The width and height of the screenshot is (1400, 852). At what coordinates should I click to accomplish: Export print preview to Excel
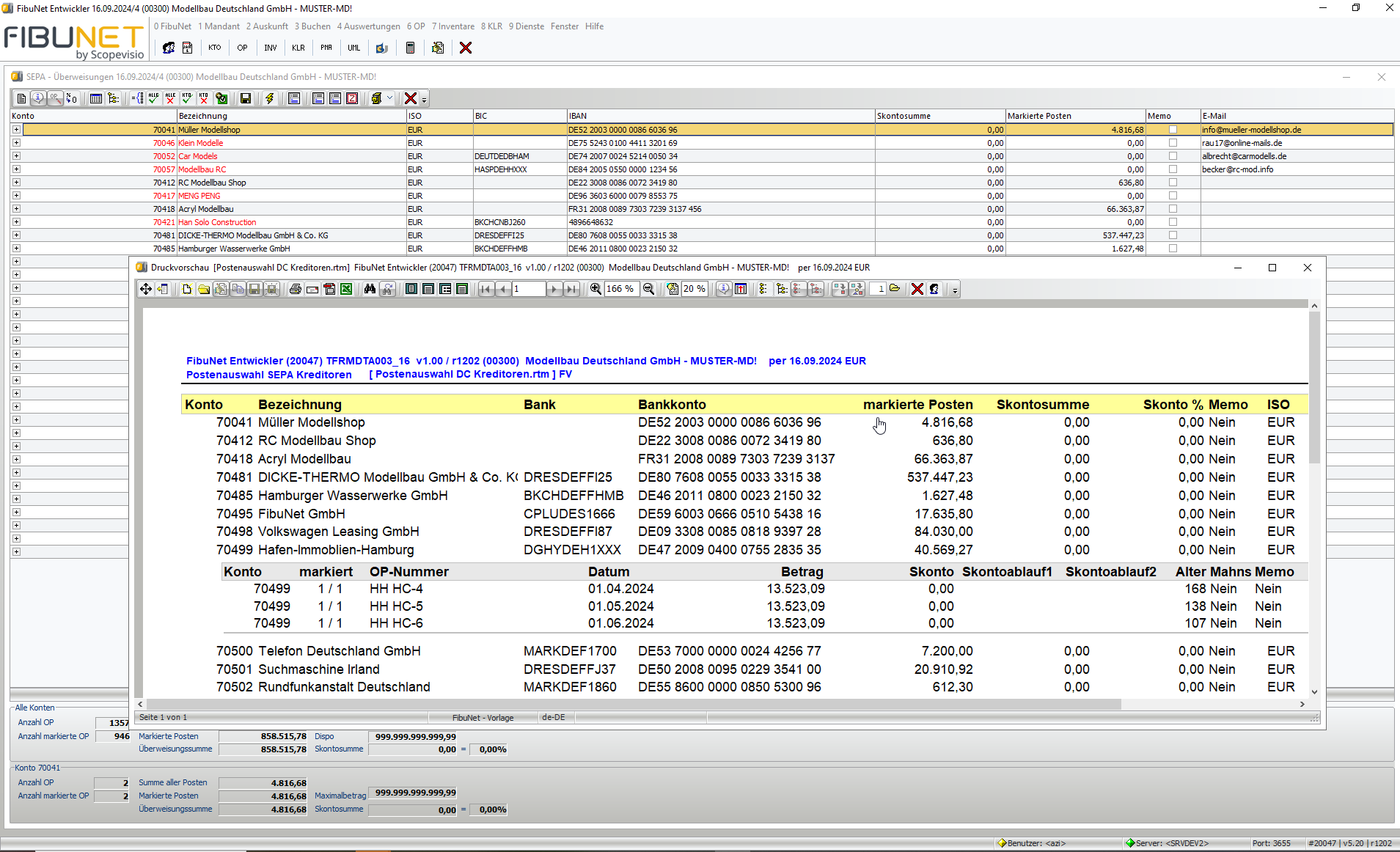(346, 289)
